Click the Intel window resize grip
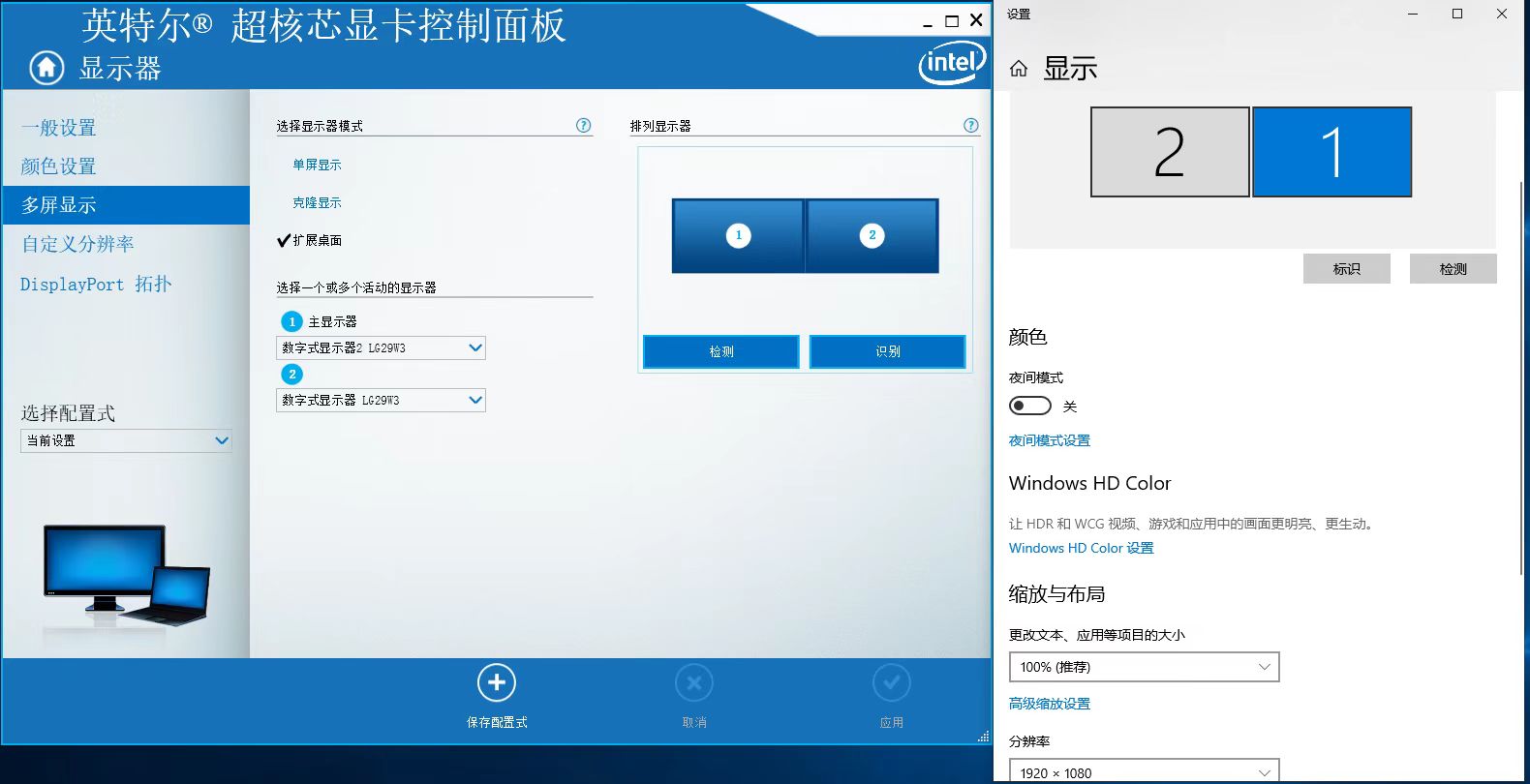This screenshot has width=1530, height=784. pos(983,737)
